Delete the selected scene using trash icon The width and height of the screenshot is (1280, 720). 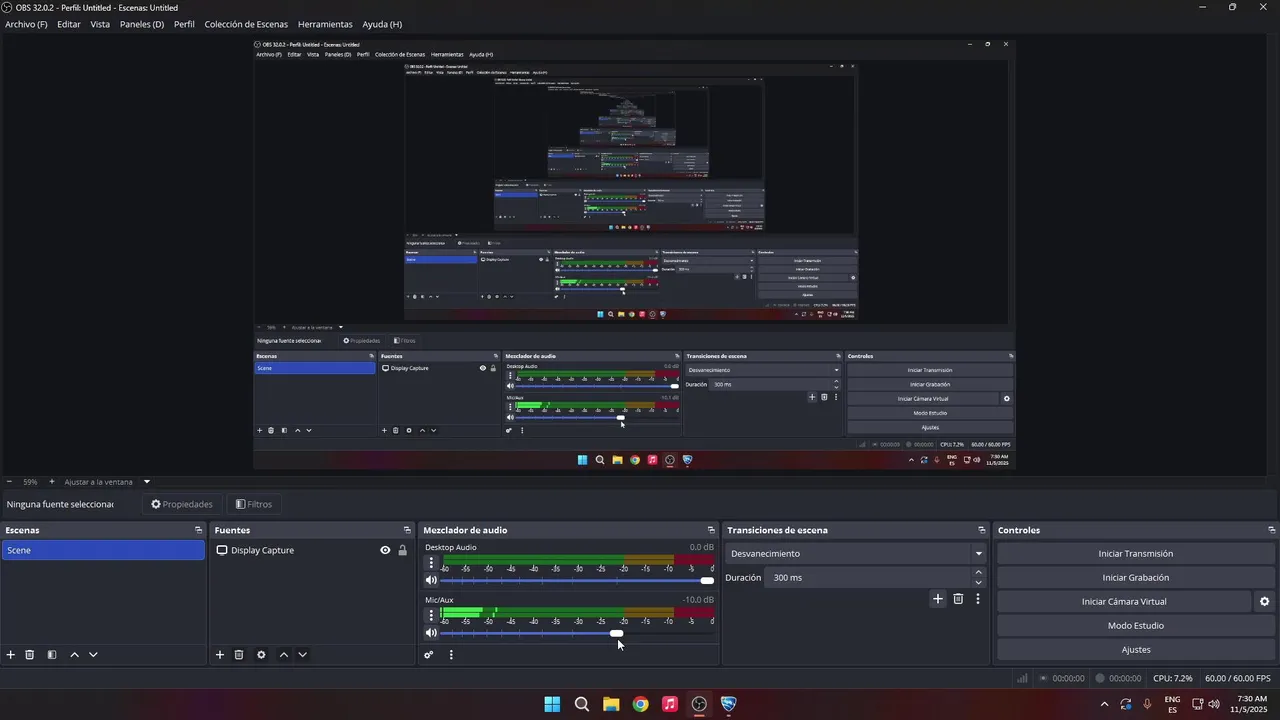pos(30,655)
